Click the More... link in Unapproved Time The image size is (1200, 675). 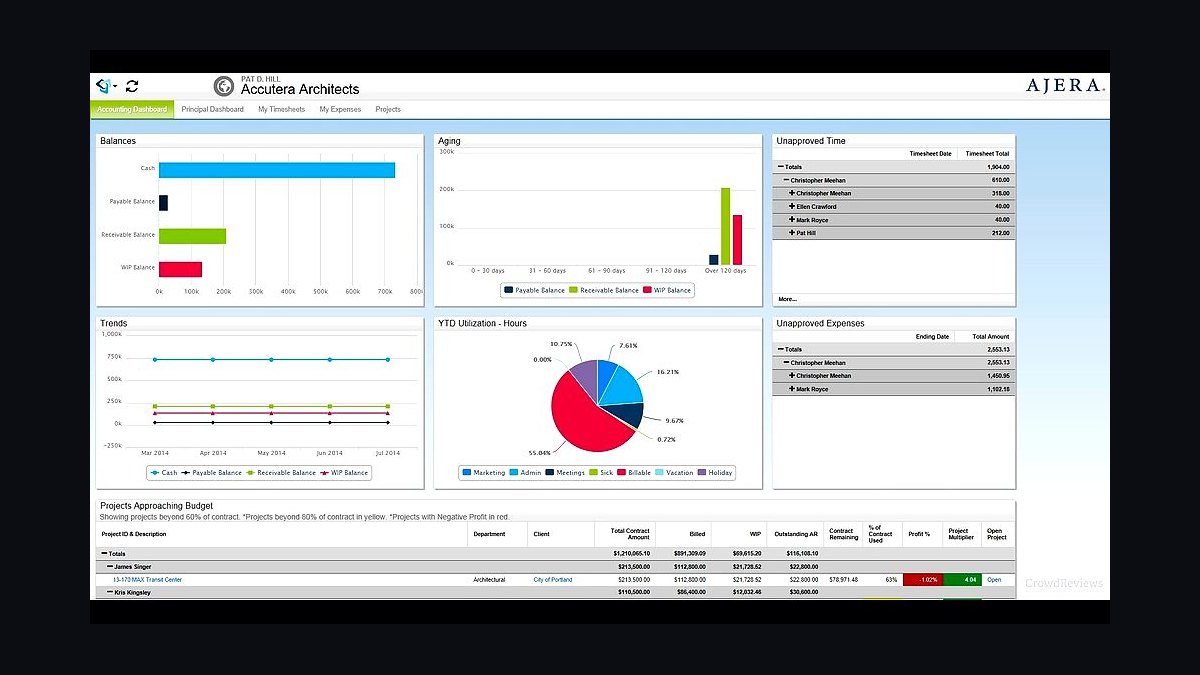click(x=787, y=299)
